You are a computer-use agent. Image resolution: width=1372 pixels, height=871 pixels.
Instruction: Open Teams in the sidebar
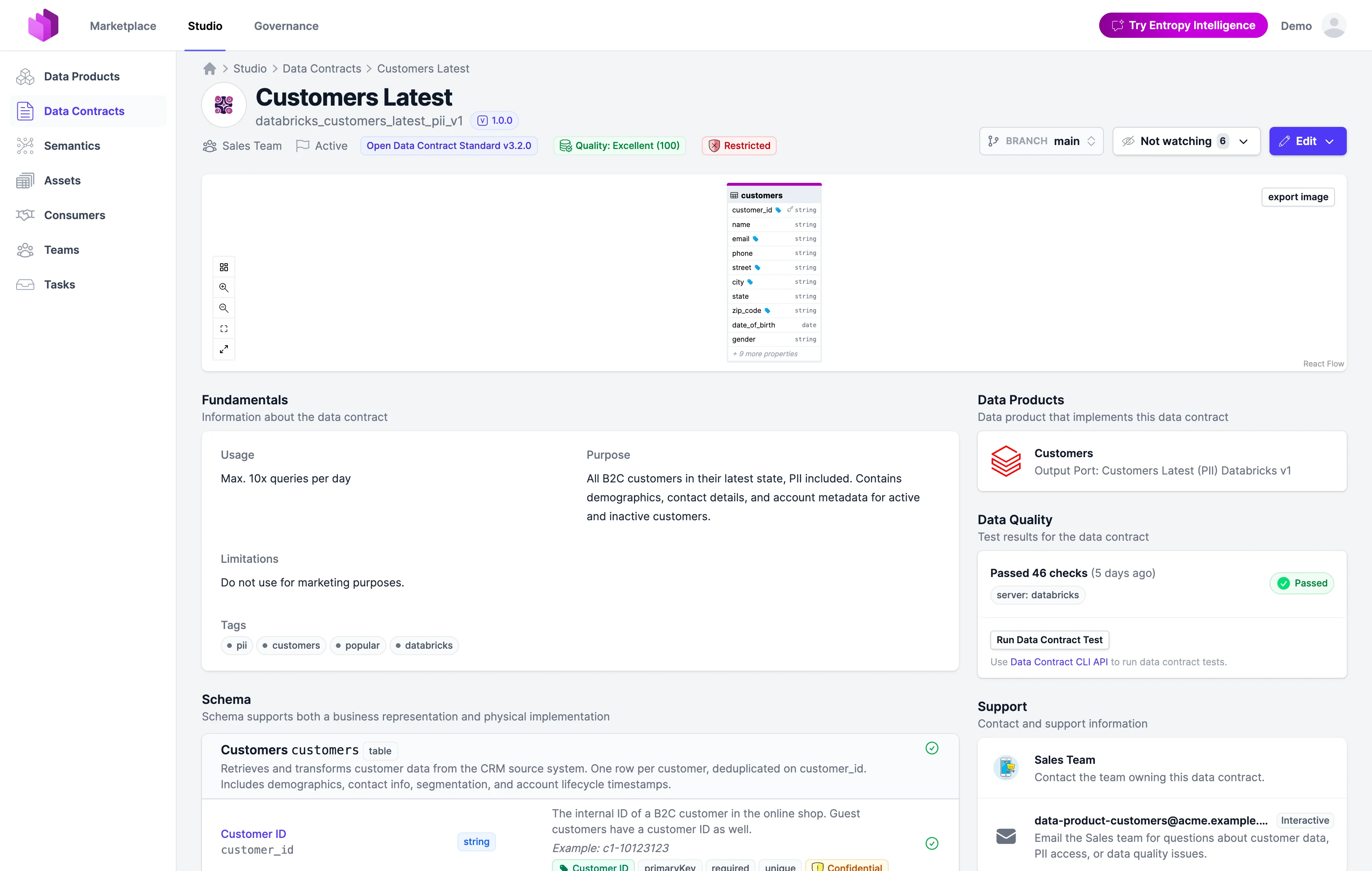coord(88,250)
